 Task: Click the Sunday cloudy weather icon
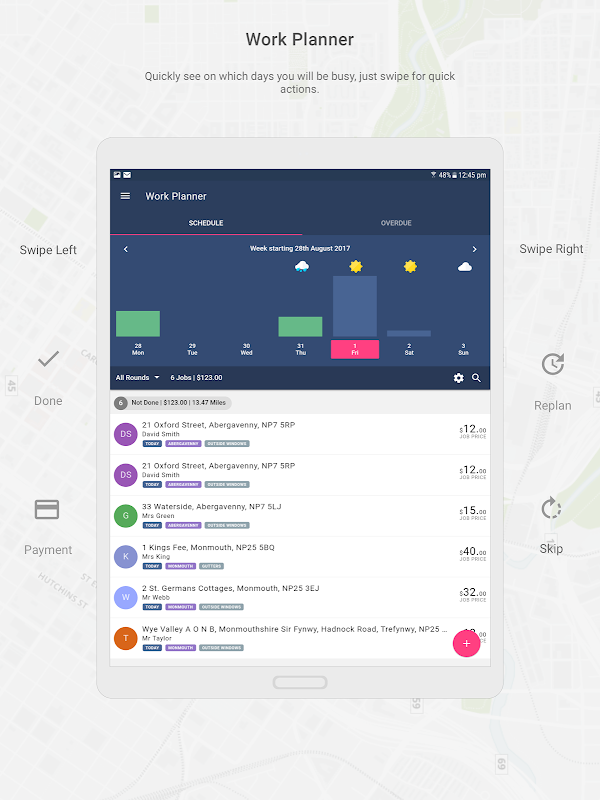click(x=464, y=267)
